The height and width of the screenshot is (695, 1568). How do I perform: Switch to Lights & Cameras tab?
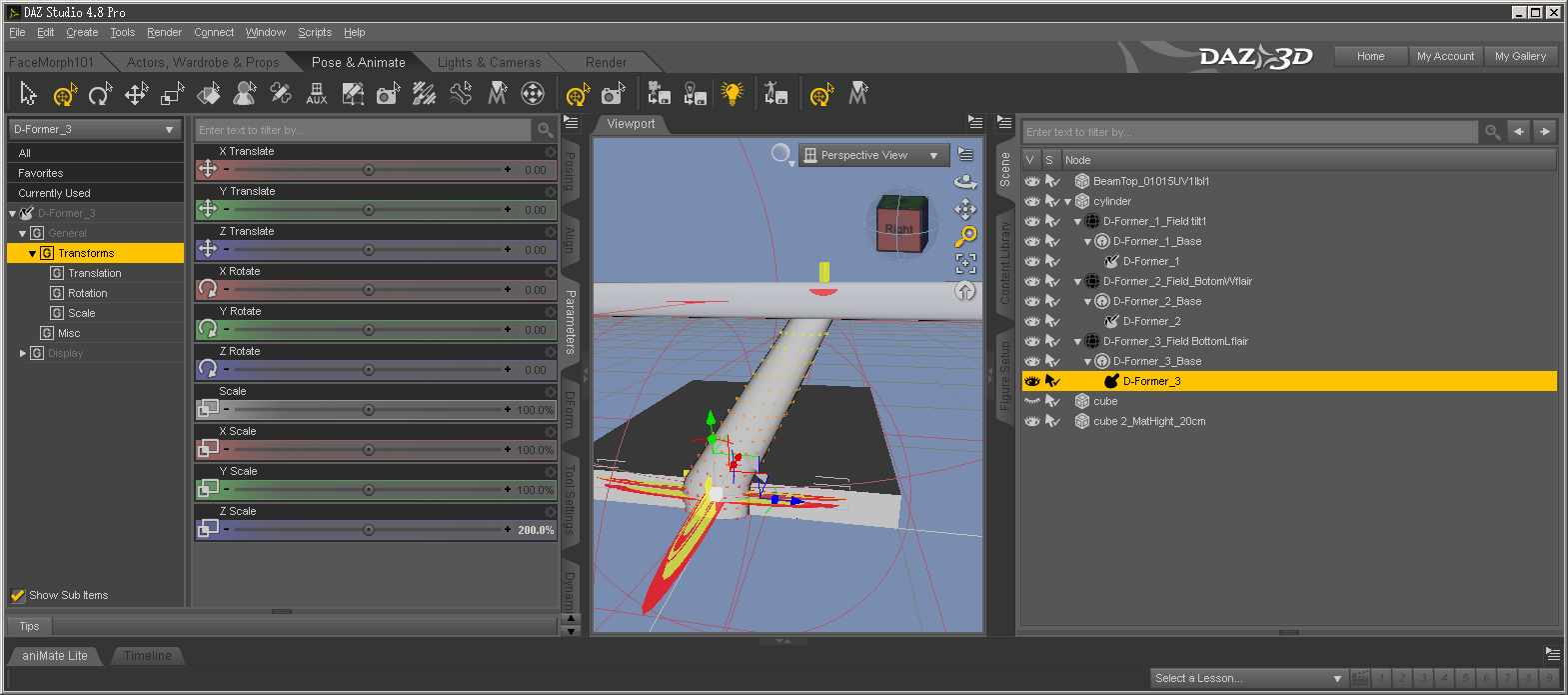point(489,62)
